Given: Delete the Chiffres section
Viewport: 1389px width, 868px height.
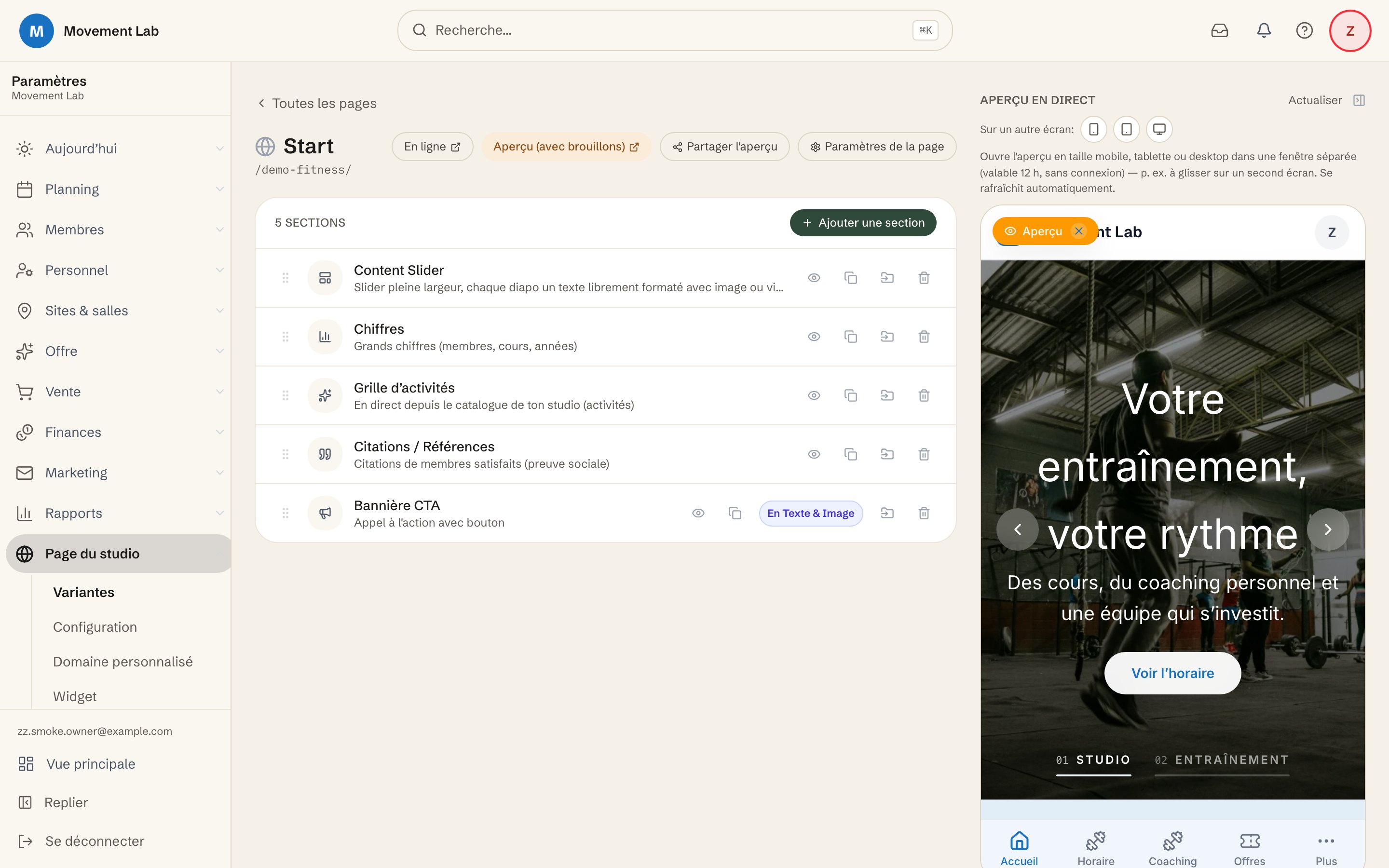Looking at the screenshot, I should tap(924, 337).
